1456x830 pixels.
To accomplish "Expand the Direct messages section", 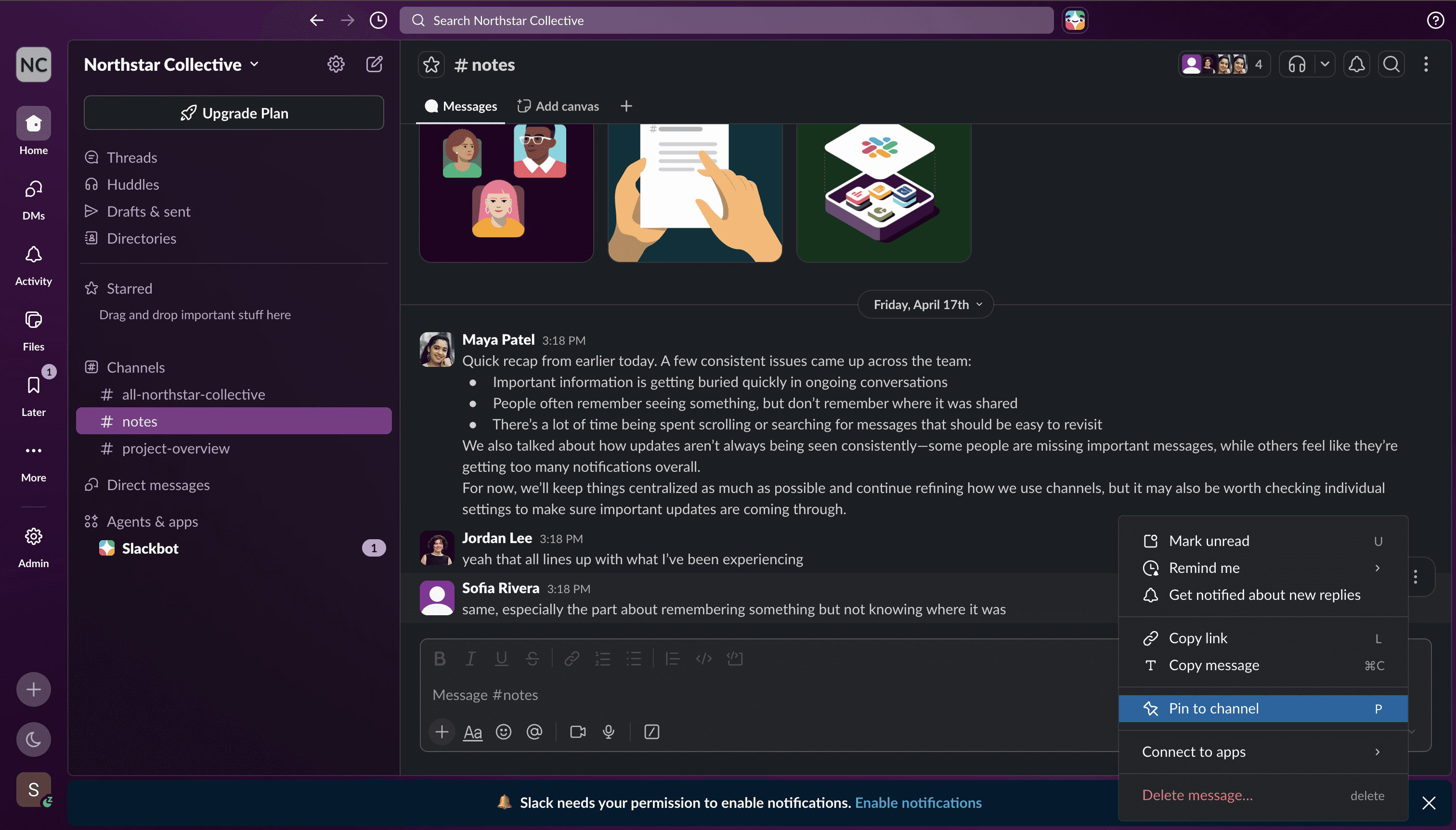I will tap(158, 484).
